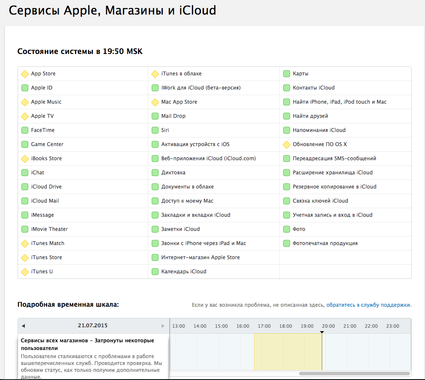Click 'Резервное копирование в iCloud' text
The height and width of the screenshot is (380, 425).
334,187
